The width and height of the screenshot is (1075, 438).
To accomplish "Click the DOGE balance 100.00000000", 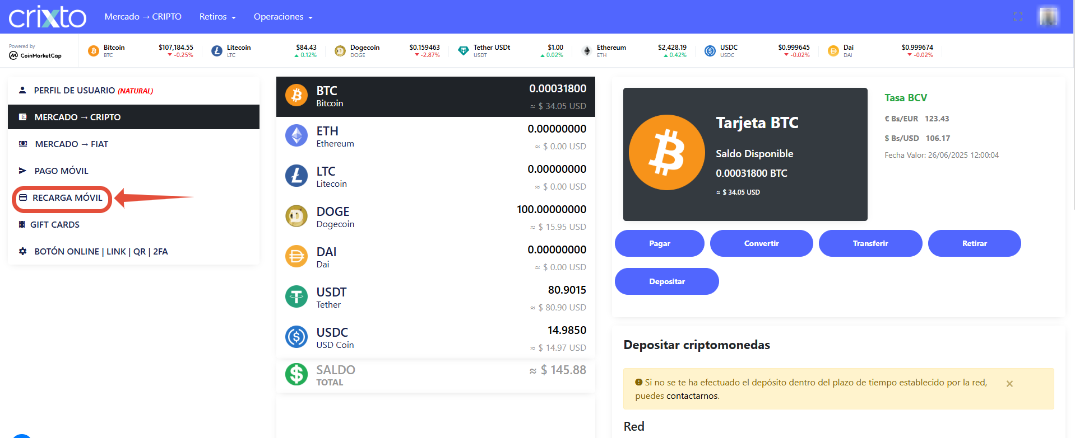I will tap(551, 209).
